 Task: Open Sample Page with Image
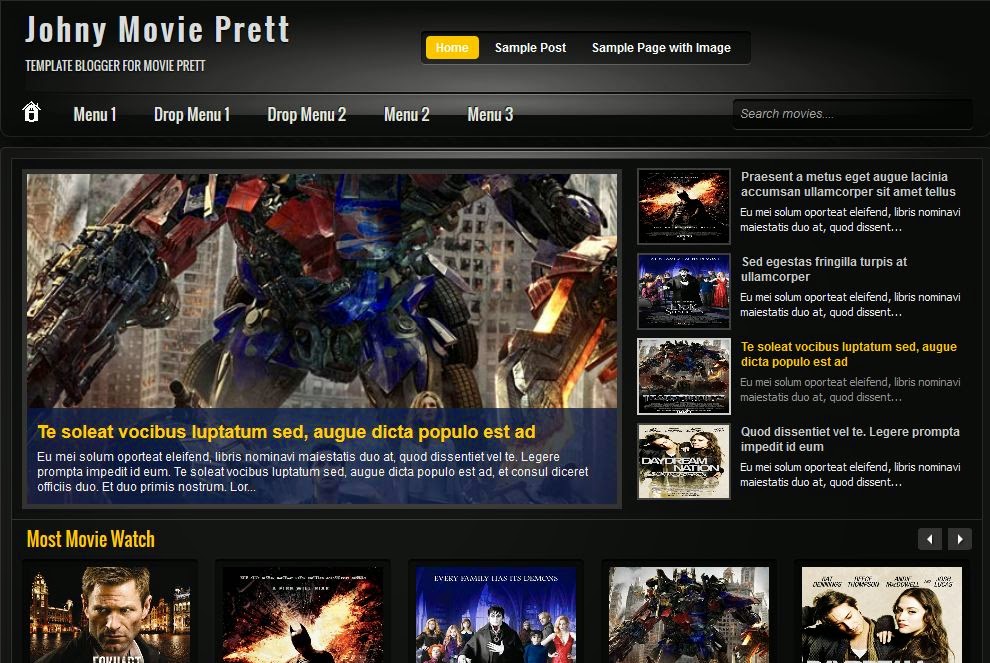click(x=661, y=47)
